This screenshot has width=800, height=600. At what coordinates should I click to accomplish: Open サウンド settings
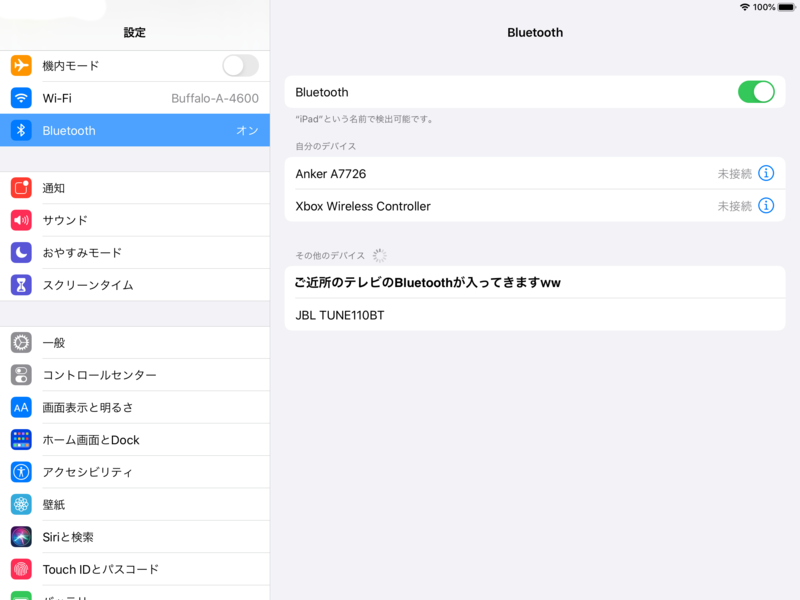pyautogui.click(x=135, y=220)
